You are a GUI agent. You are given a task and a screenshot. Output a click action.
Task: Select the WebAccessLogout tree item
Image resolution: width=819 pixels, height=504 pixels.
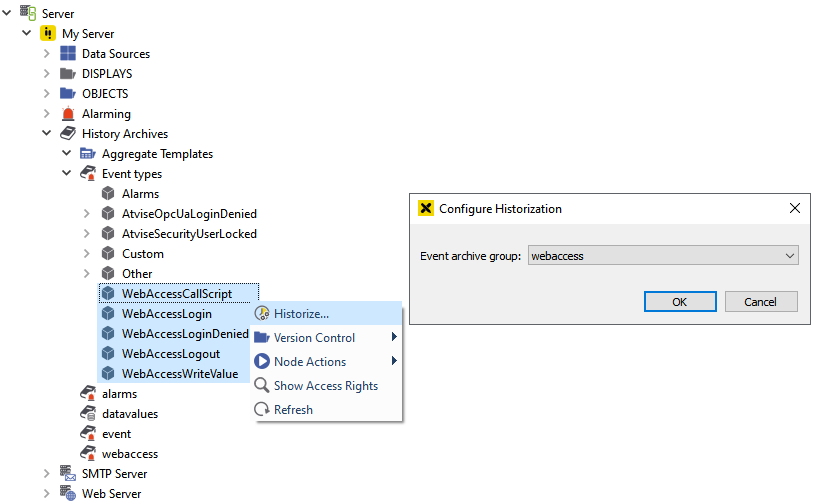[171, 354]
